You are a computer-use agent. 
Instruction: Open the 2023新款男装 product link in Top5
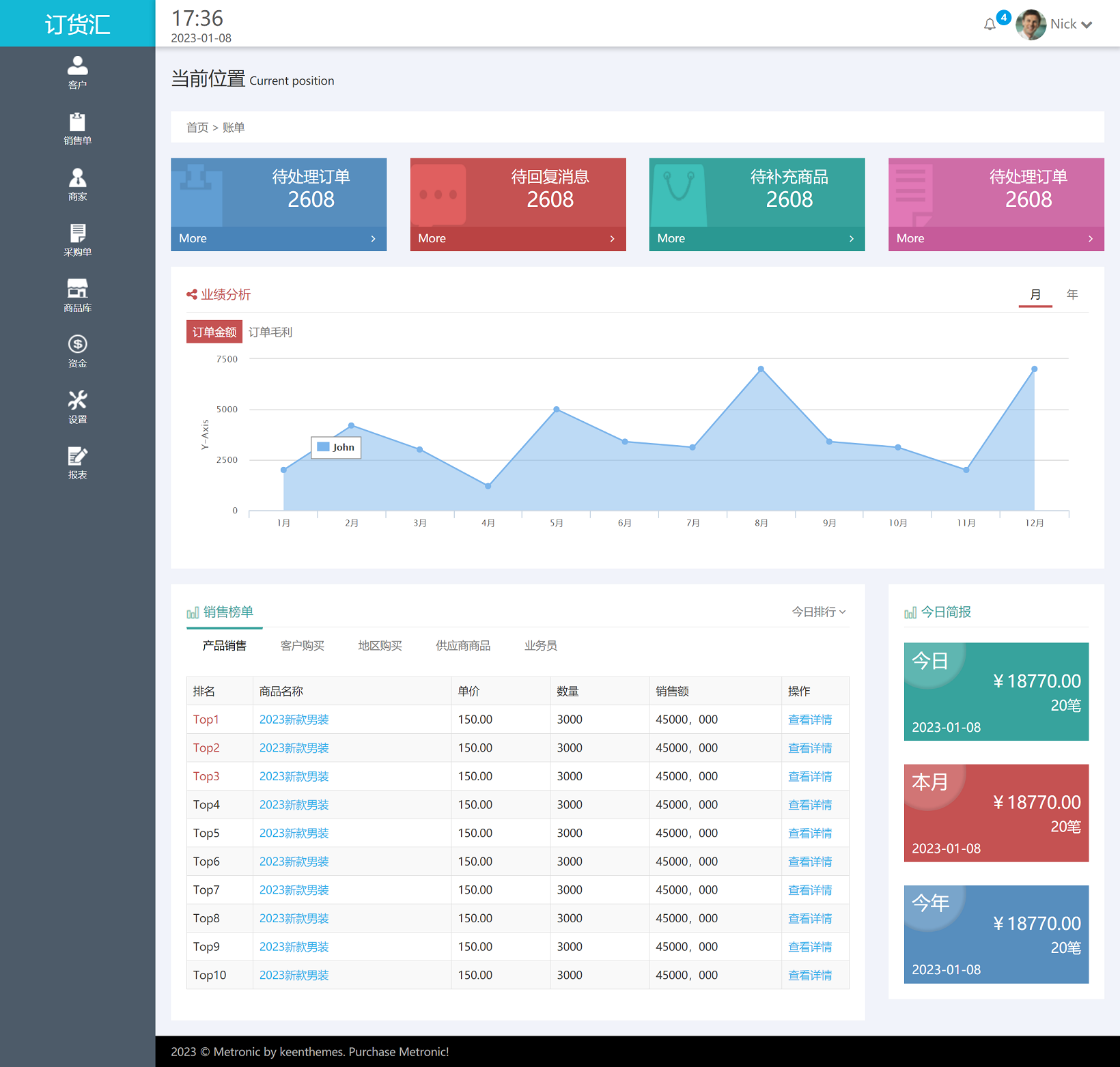(x=294, y=833)
